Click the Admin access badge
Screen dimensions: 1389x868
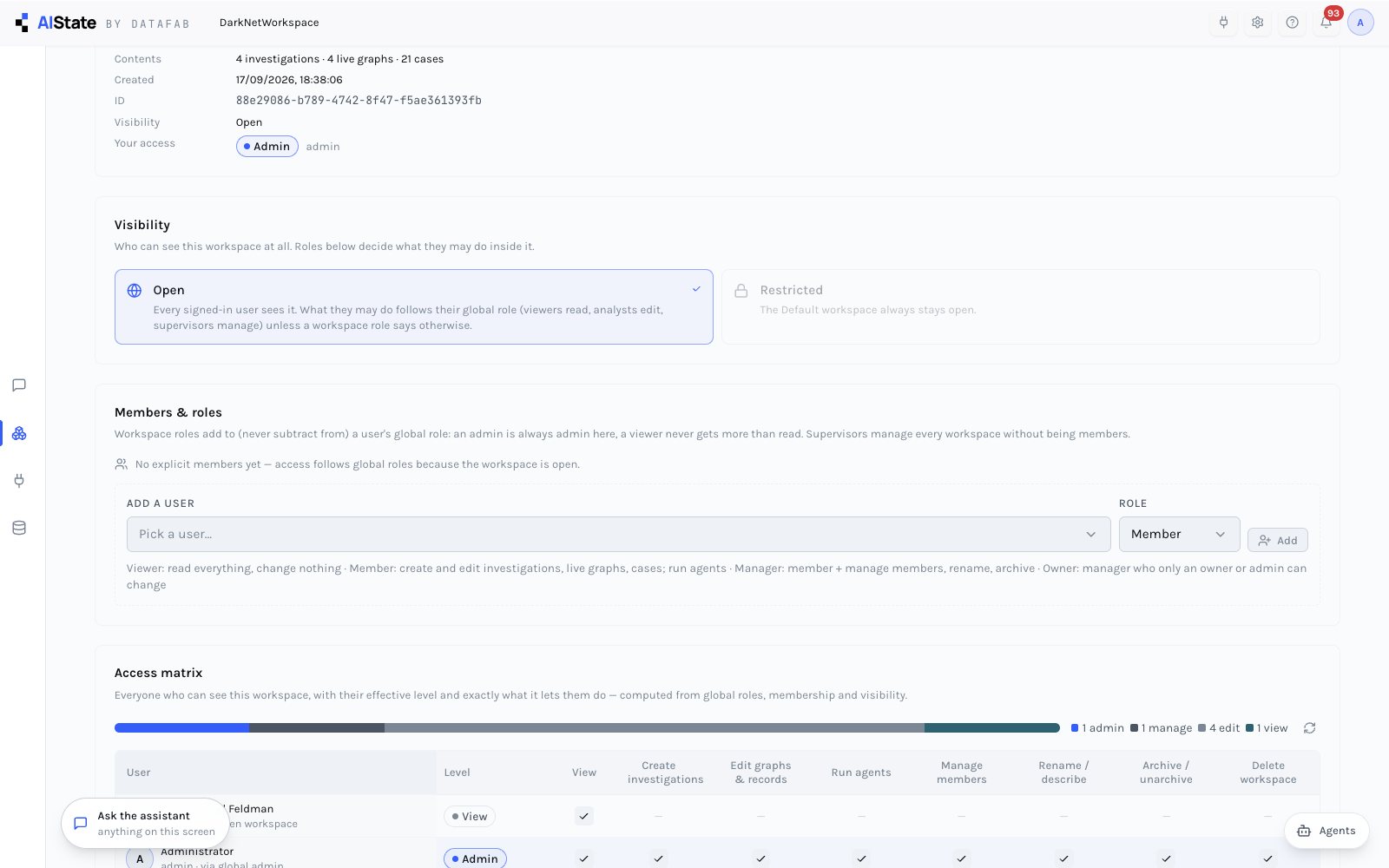click(267, 147)
